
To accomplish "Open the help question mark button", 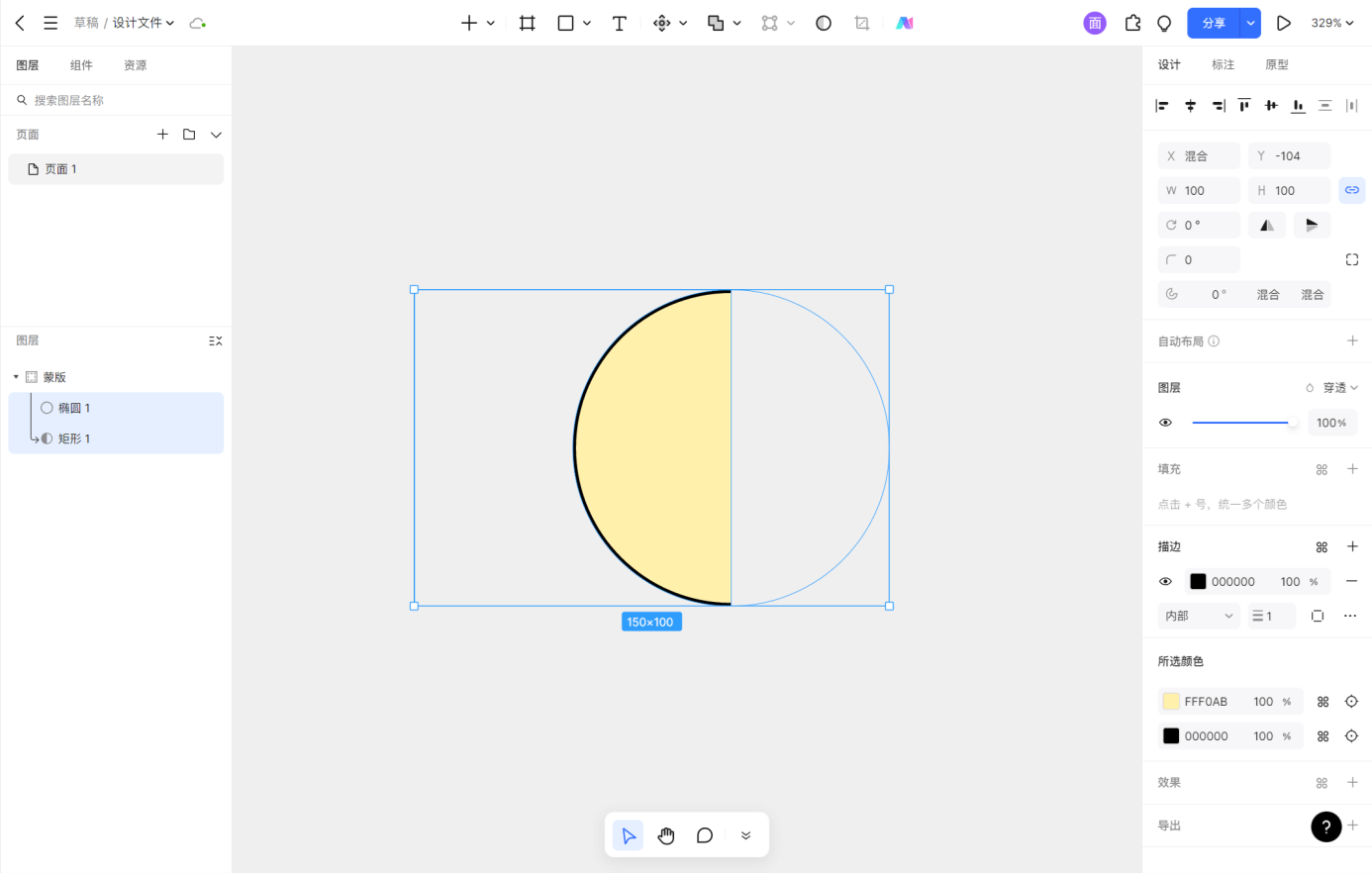I will (1326, 826).
